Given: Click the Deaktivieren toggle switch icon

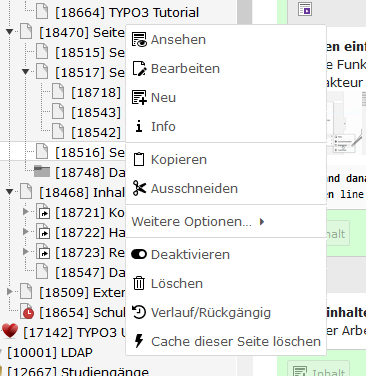Looking at the screenshot, I should tap(139, 254).
